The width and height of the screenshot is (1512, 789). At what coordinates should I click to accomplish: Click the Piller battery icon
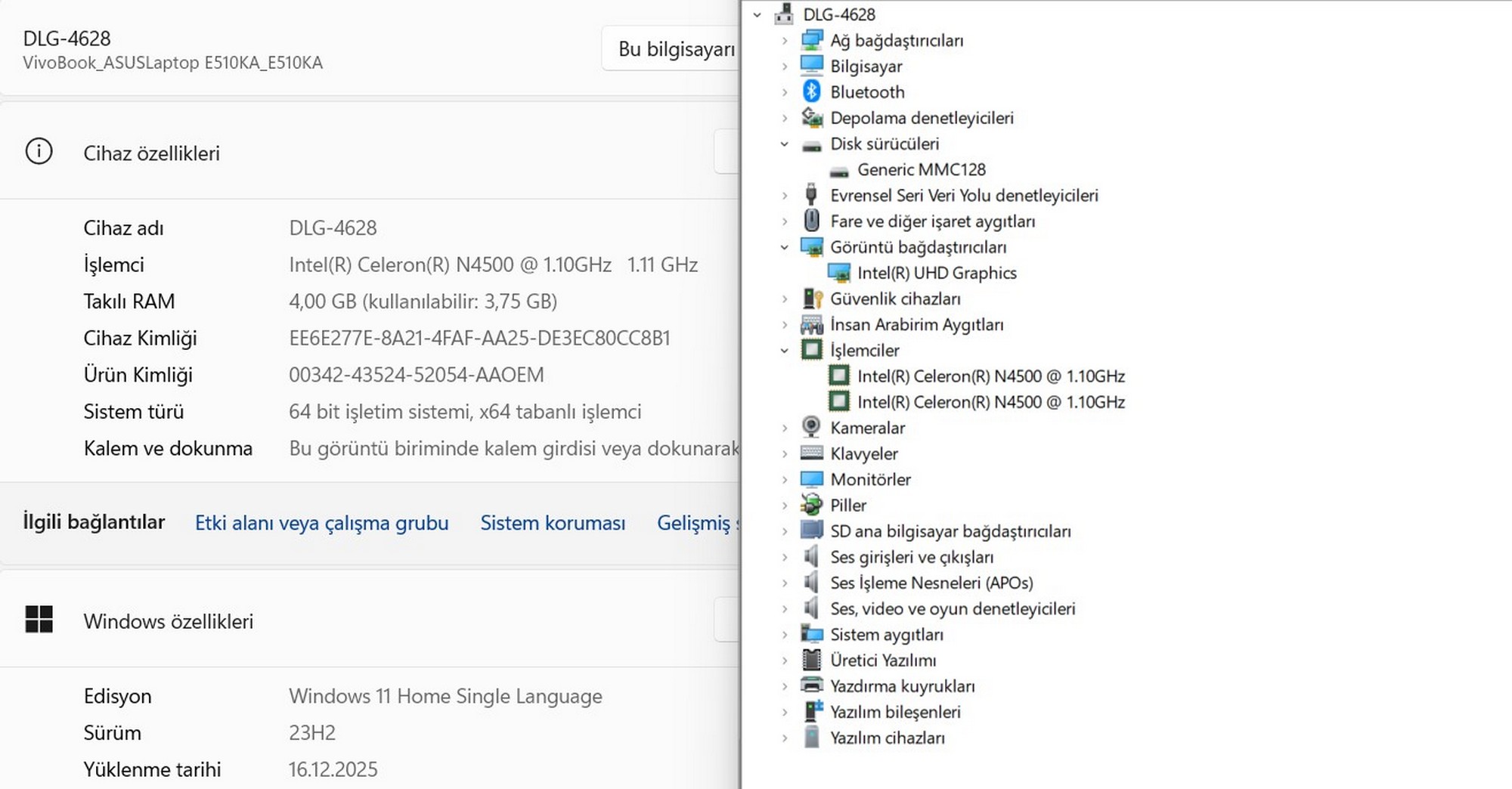(811, 505)
